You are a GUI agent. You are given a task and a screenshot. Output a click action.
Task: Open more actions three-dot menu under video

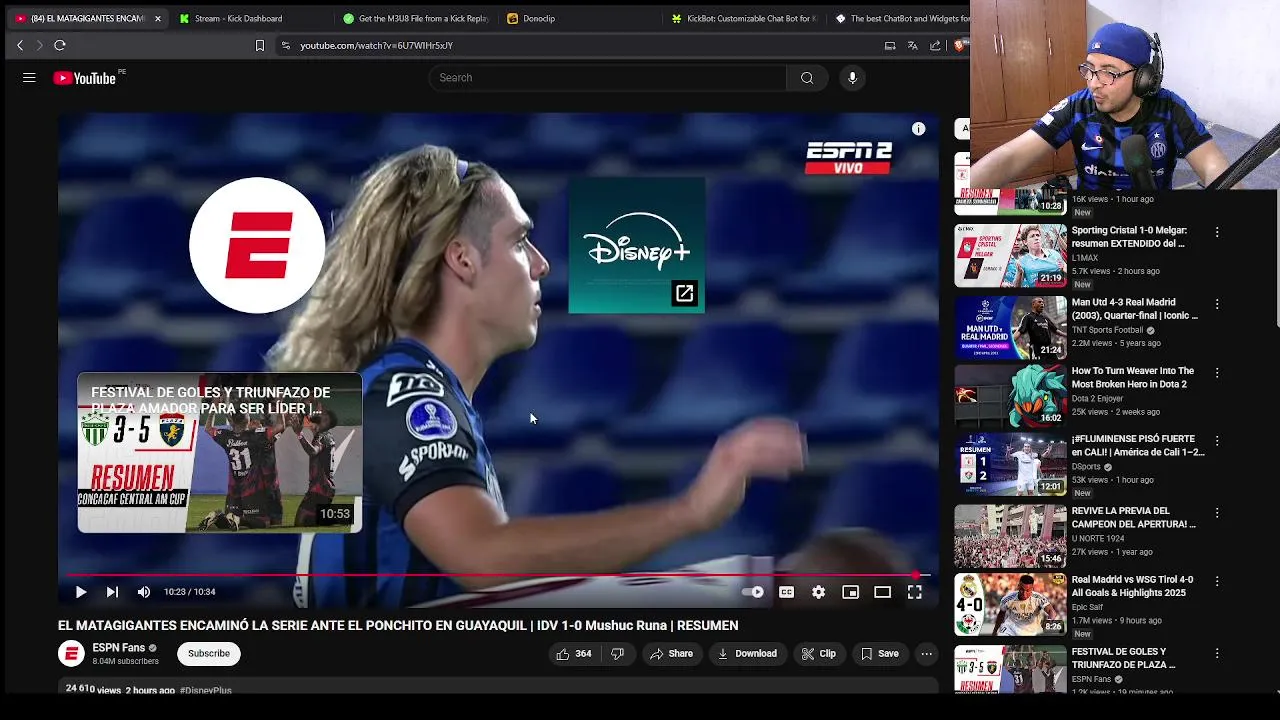[927, 654]
